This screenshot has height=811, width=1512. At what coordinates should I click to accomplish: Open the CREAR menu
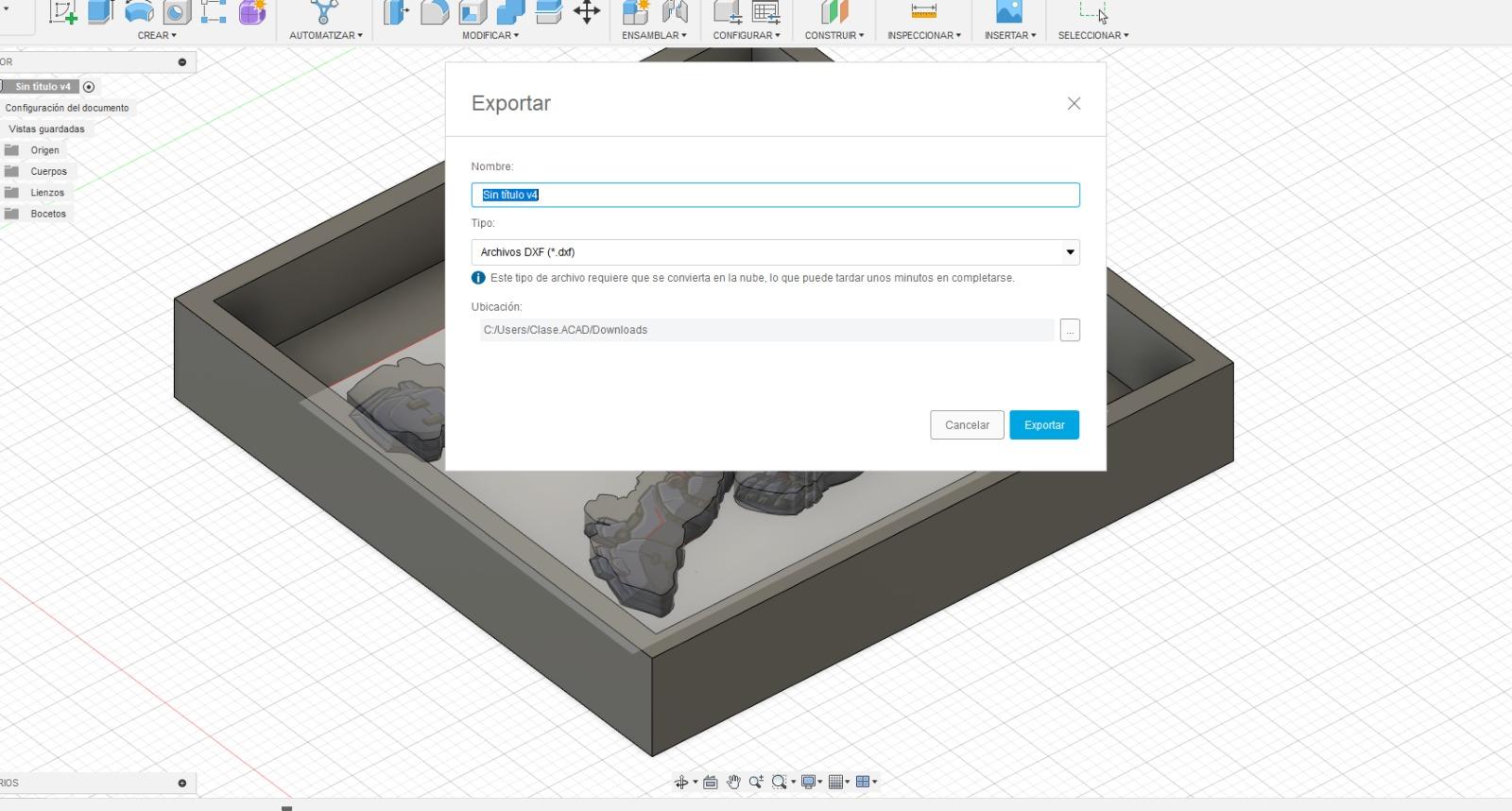[x=157, y=35]
